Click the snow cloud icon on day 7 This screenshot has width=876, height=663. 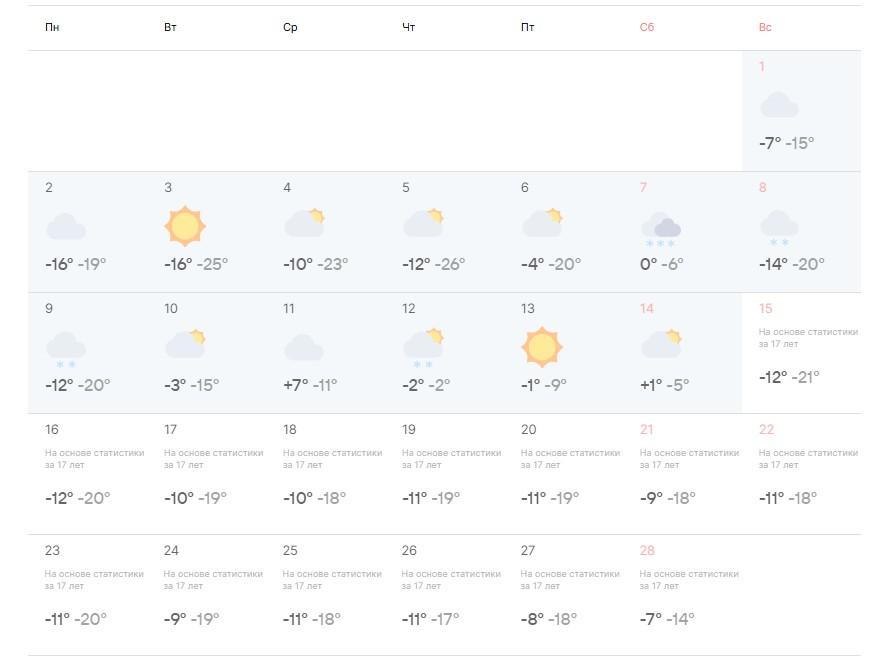tap(661, 228)
